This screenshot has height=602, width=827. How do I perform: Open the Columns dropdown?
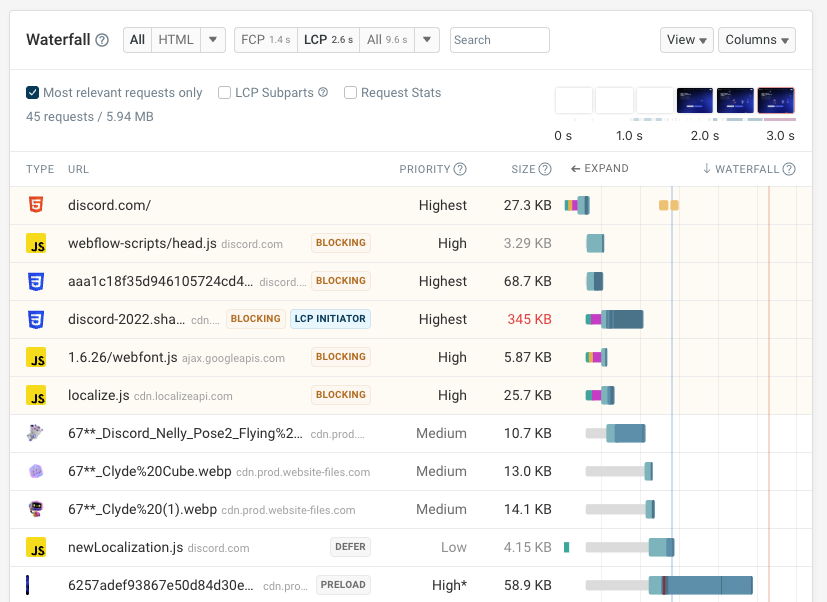click(757, 40)
